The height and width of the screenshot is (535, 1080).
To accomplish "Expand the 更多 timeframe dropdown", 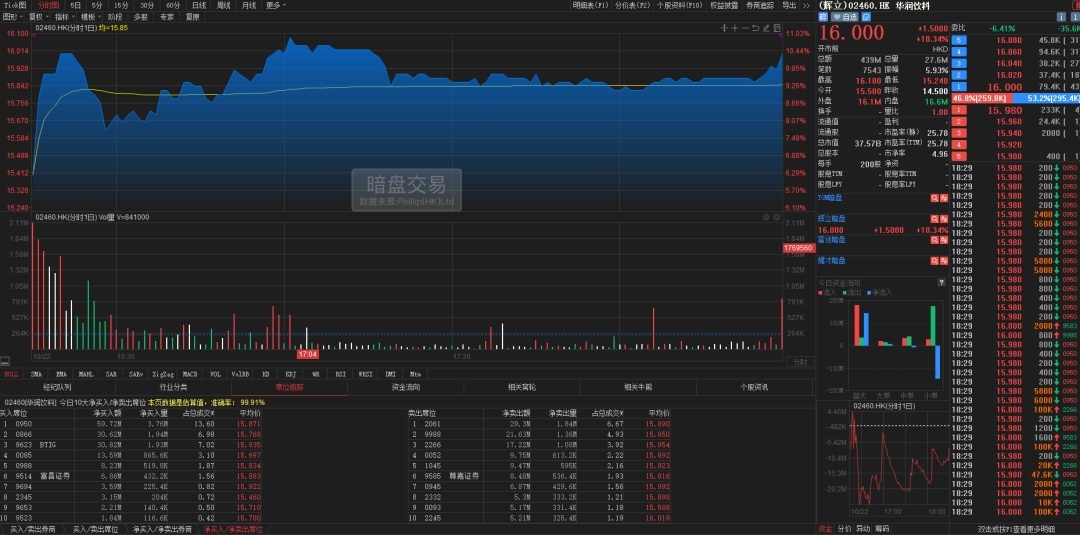I will (275, 5).
